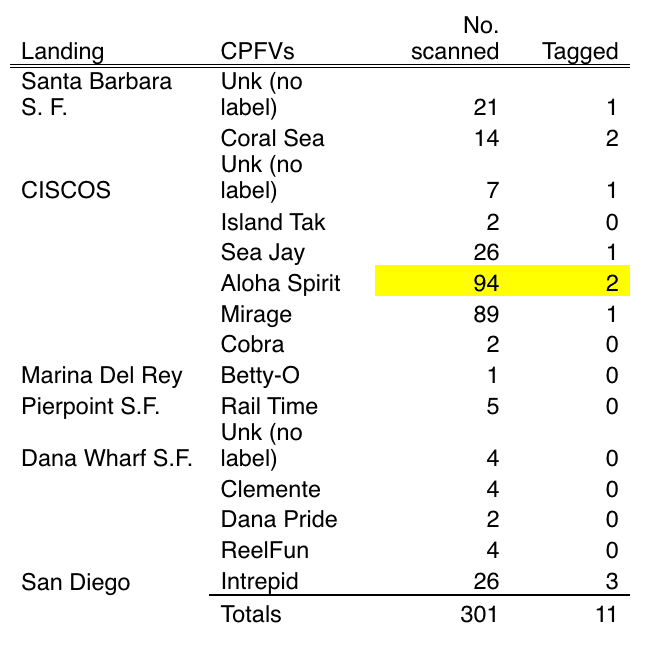The height and width of the screenshot is (648, 672).
Task: Select the Totals scanned value 301
Action: click(478, 613)
